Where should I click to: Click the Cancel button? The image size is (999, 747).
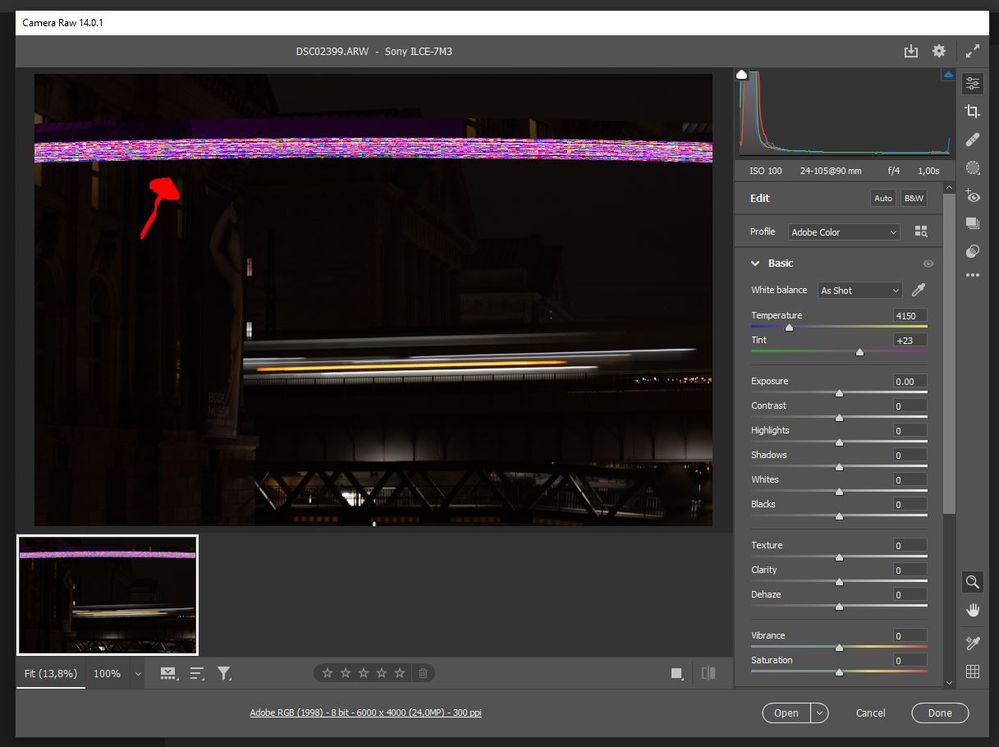pyautogui.click(x=870, y=713)
